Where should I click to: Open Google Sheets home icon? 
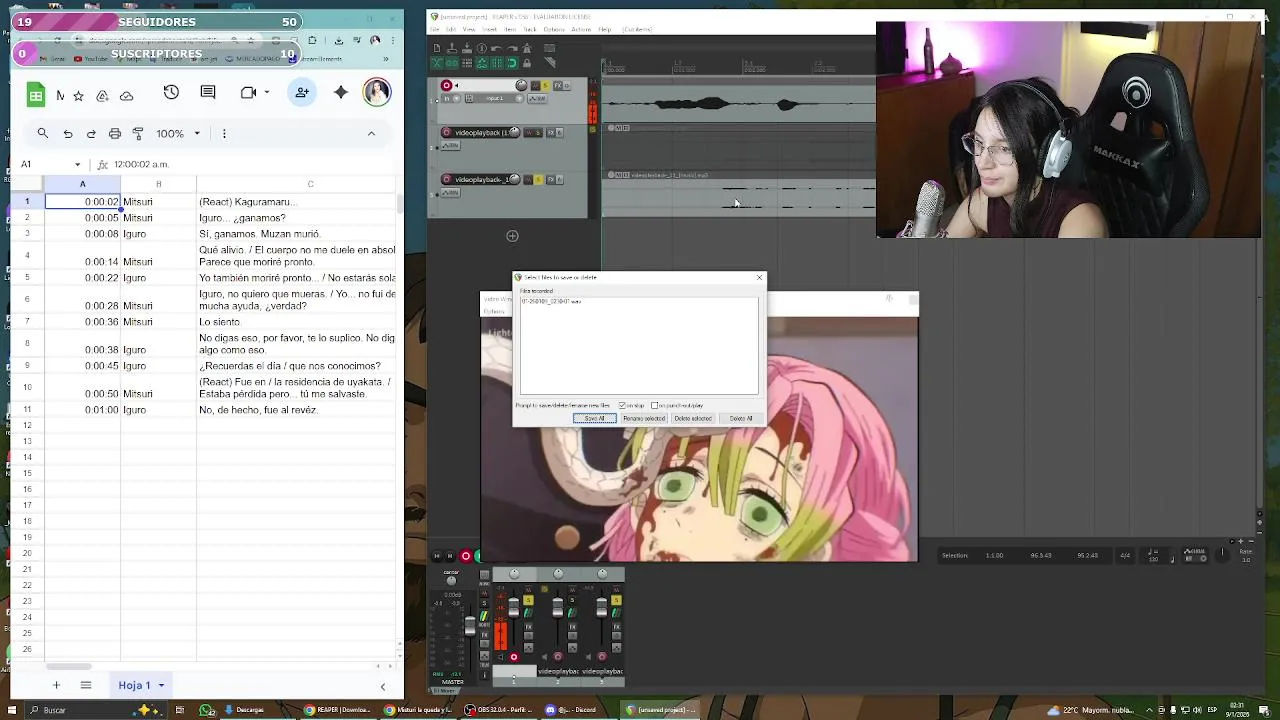click(36, 94)
